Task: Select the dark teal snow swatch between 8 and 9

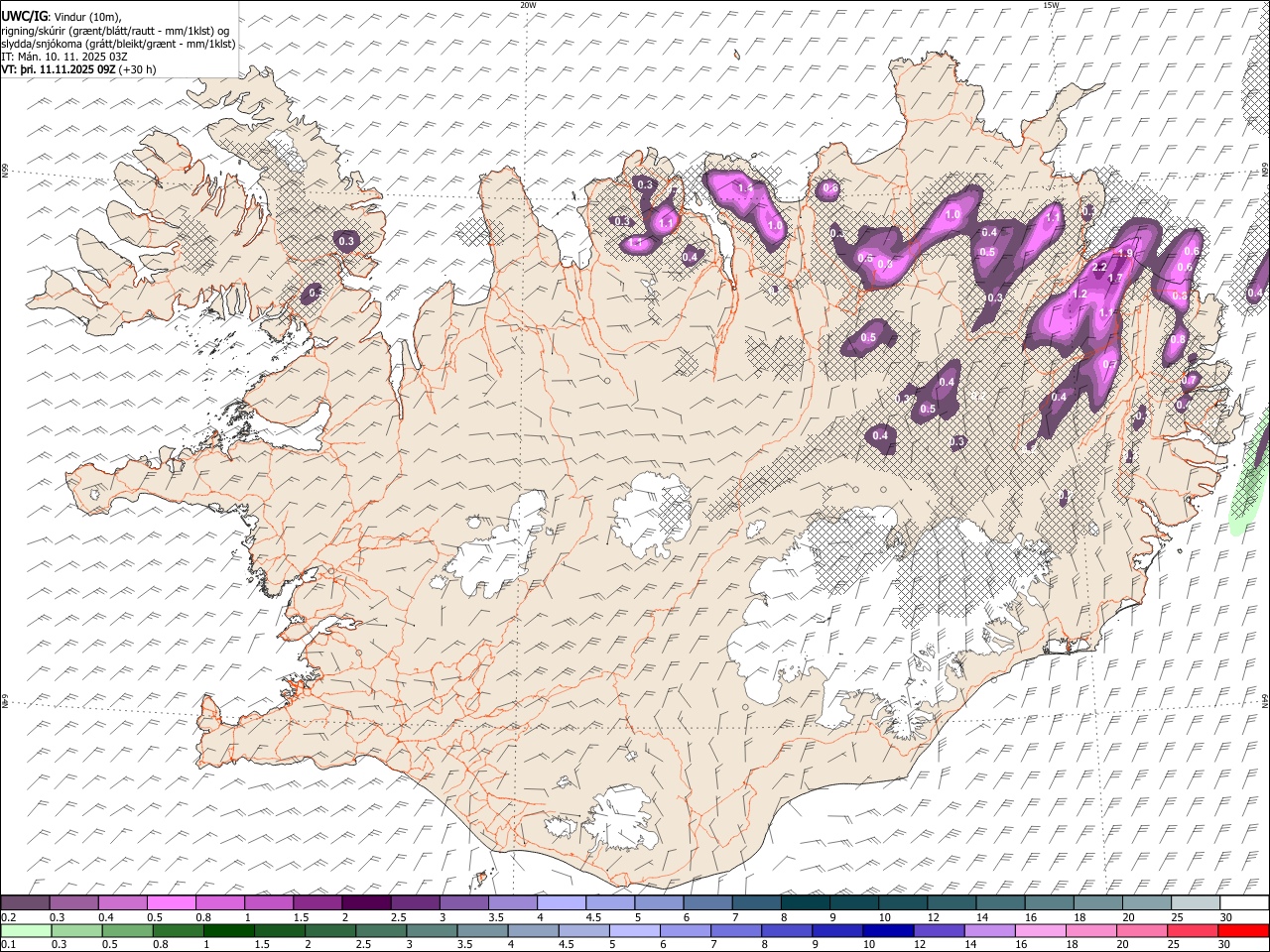Action: (806, 903)
